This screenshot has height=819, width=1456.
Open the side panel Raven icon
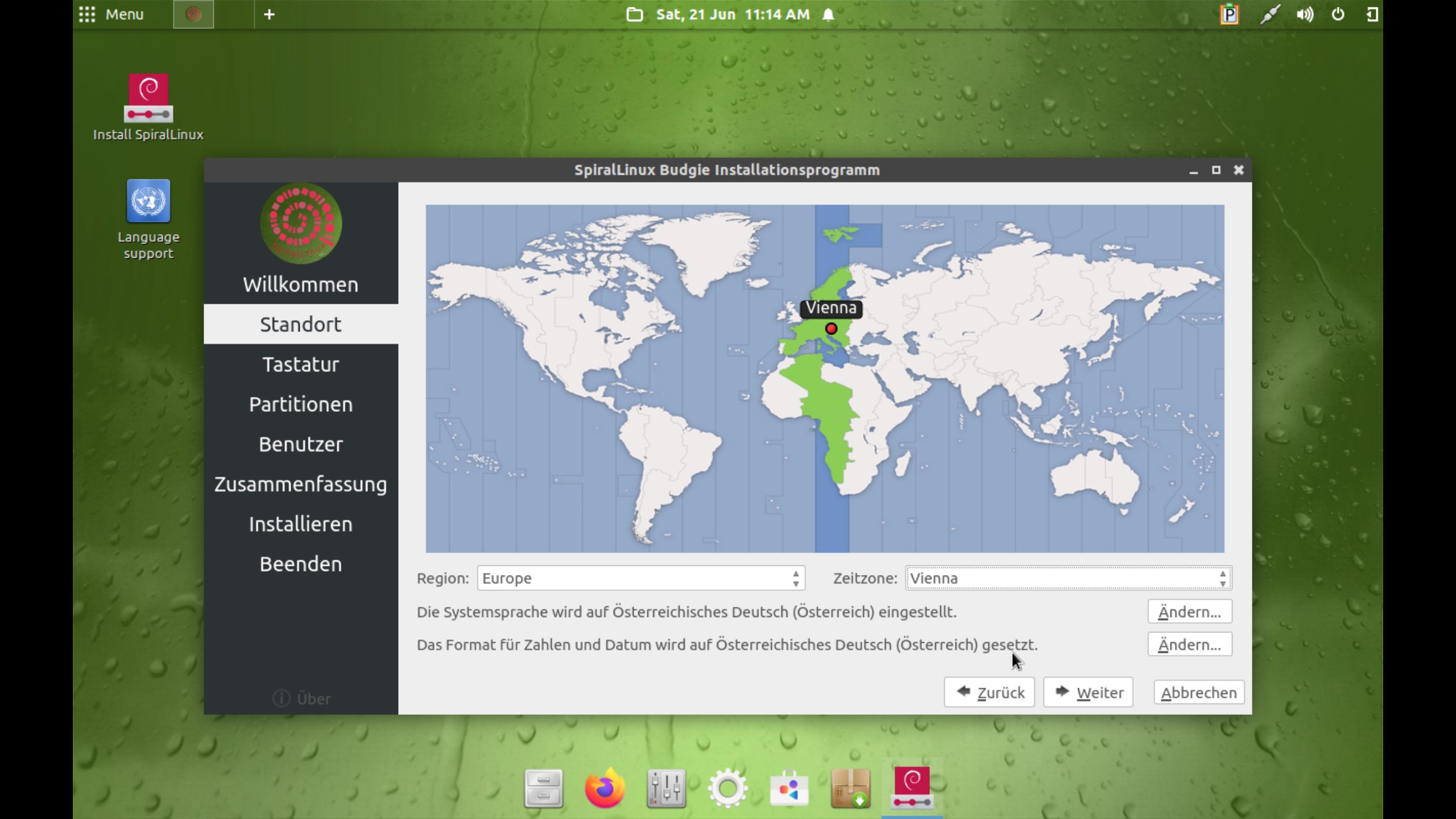pos(1372,14)
